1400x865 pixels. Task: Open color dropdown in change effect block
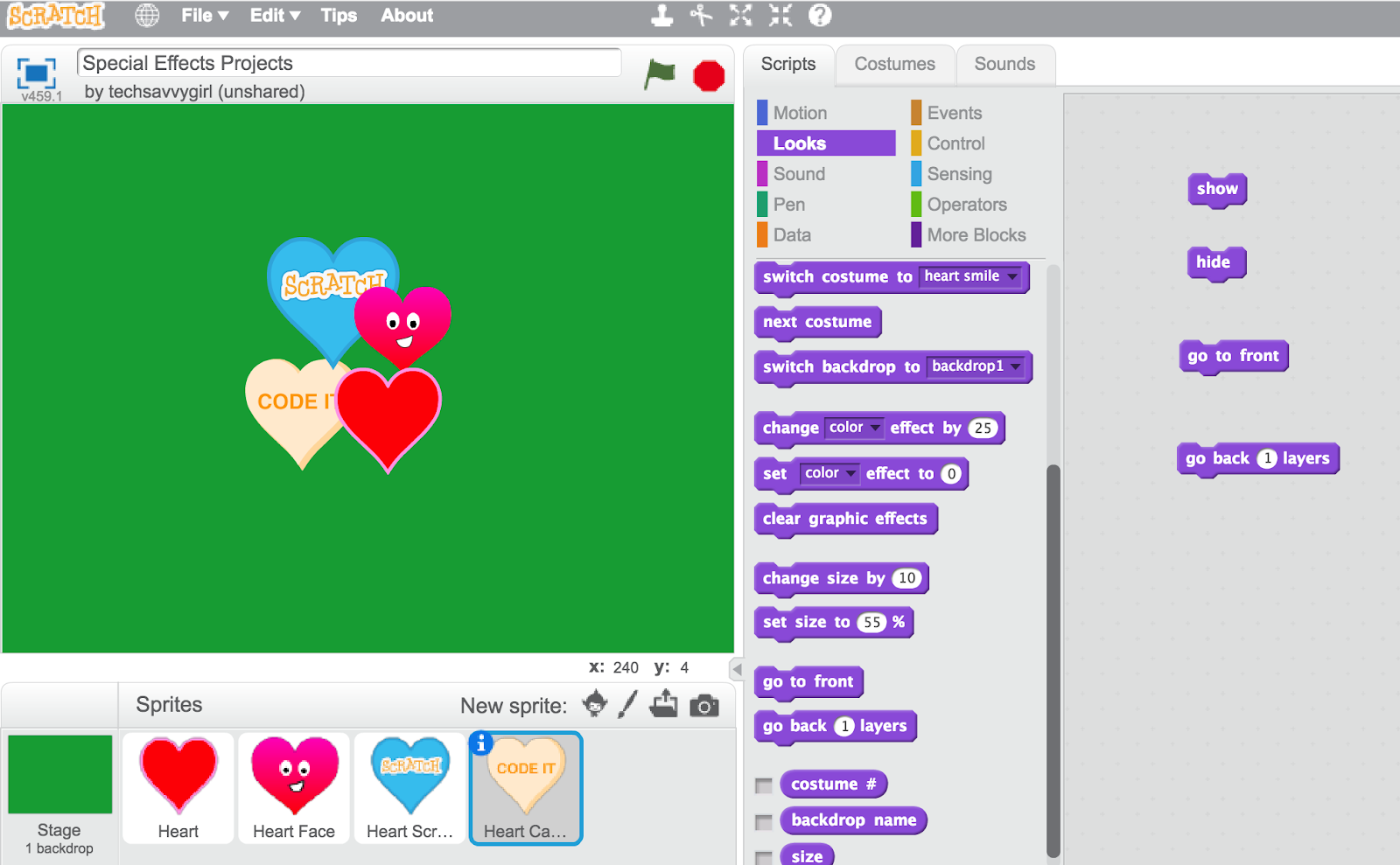[853, 428]
